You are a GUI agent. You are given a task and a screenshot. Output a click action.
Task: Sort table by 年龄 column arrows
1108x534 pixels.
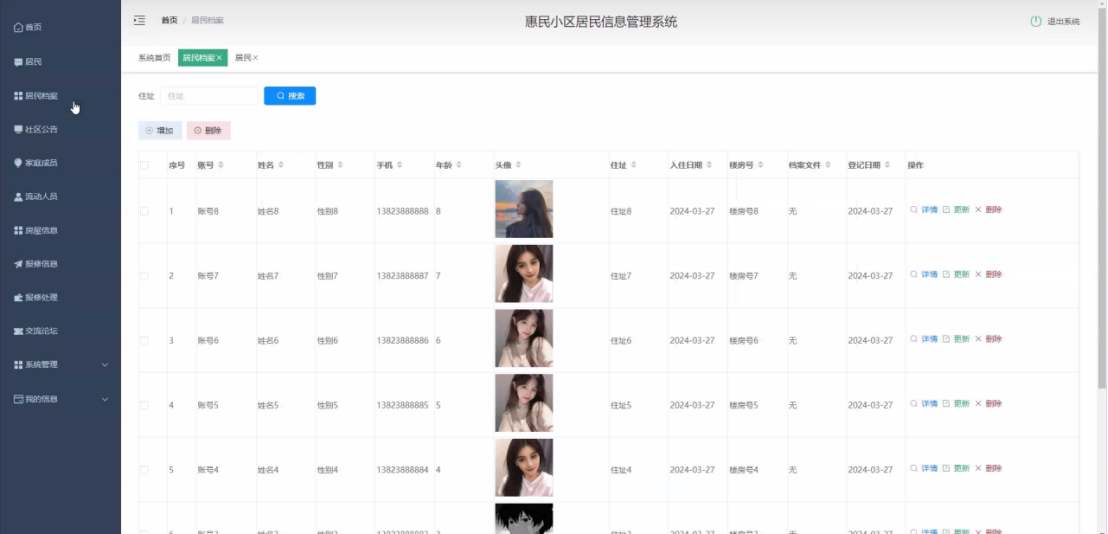(x=459, y=165)
